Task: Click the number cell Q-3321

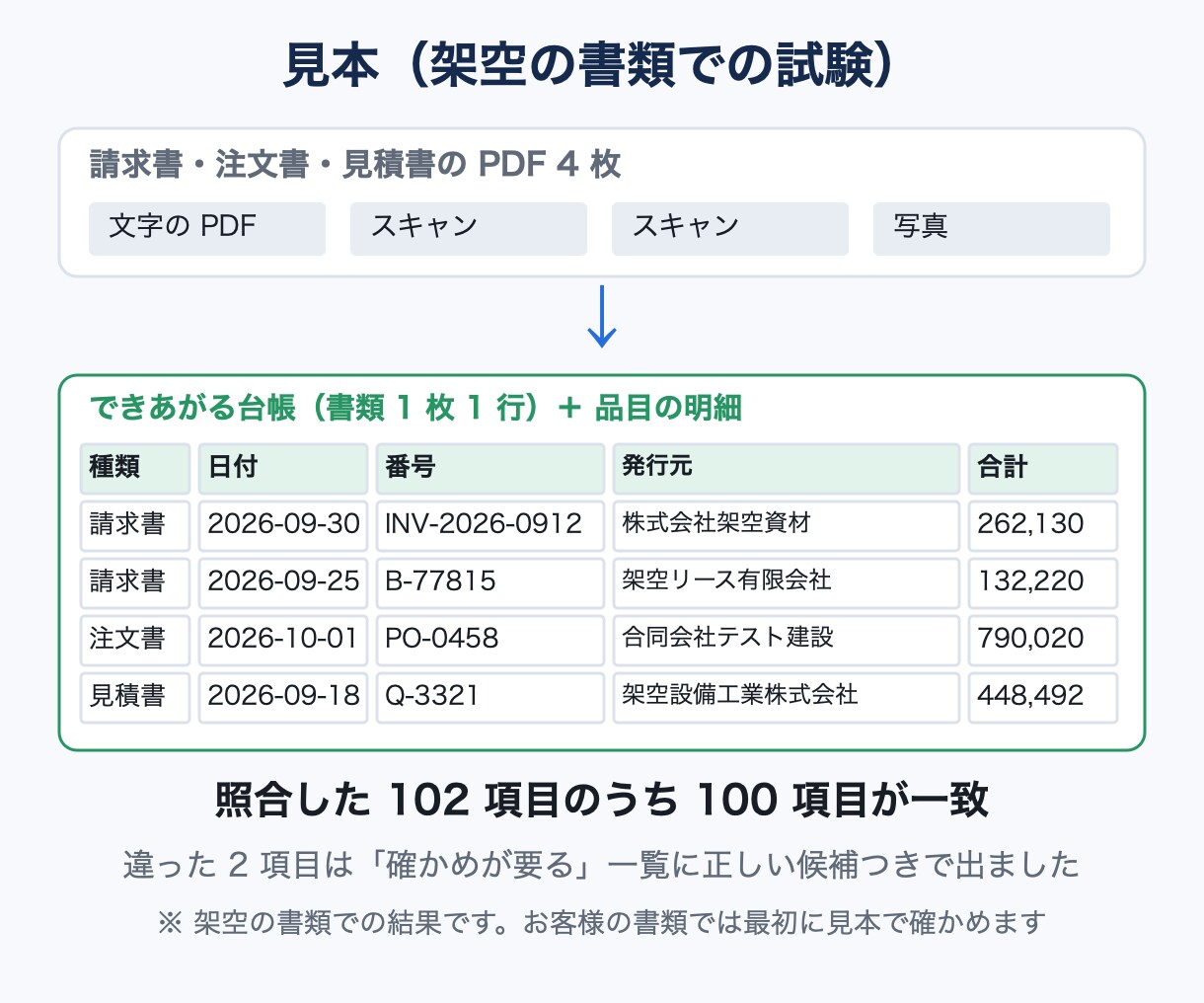Action: 490,697
